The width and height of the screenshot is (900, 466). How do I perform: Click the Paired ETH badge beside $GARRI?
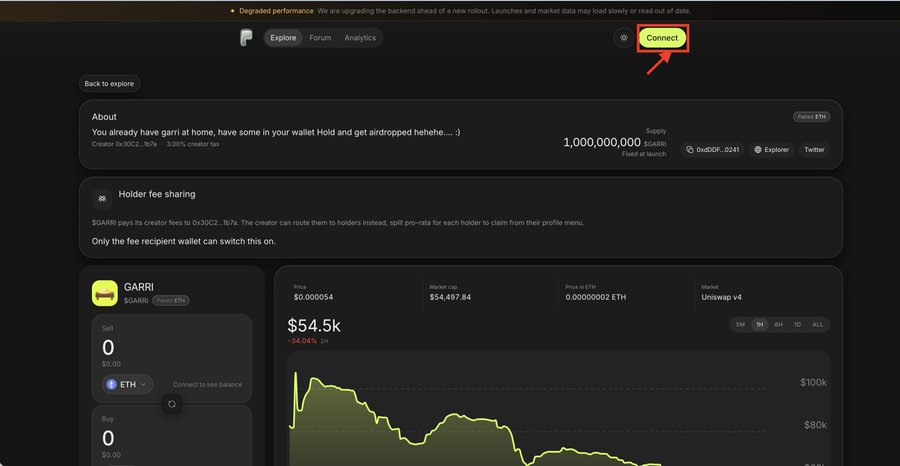pos(170,301)
